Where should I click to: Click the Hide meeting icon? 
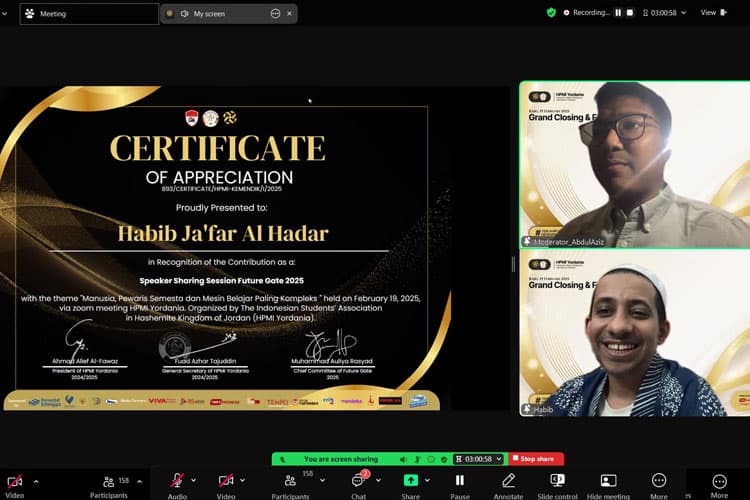(x=608, y=480)
